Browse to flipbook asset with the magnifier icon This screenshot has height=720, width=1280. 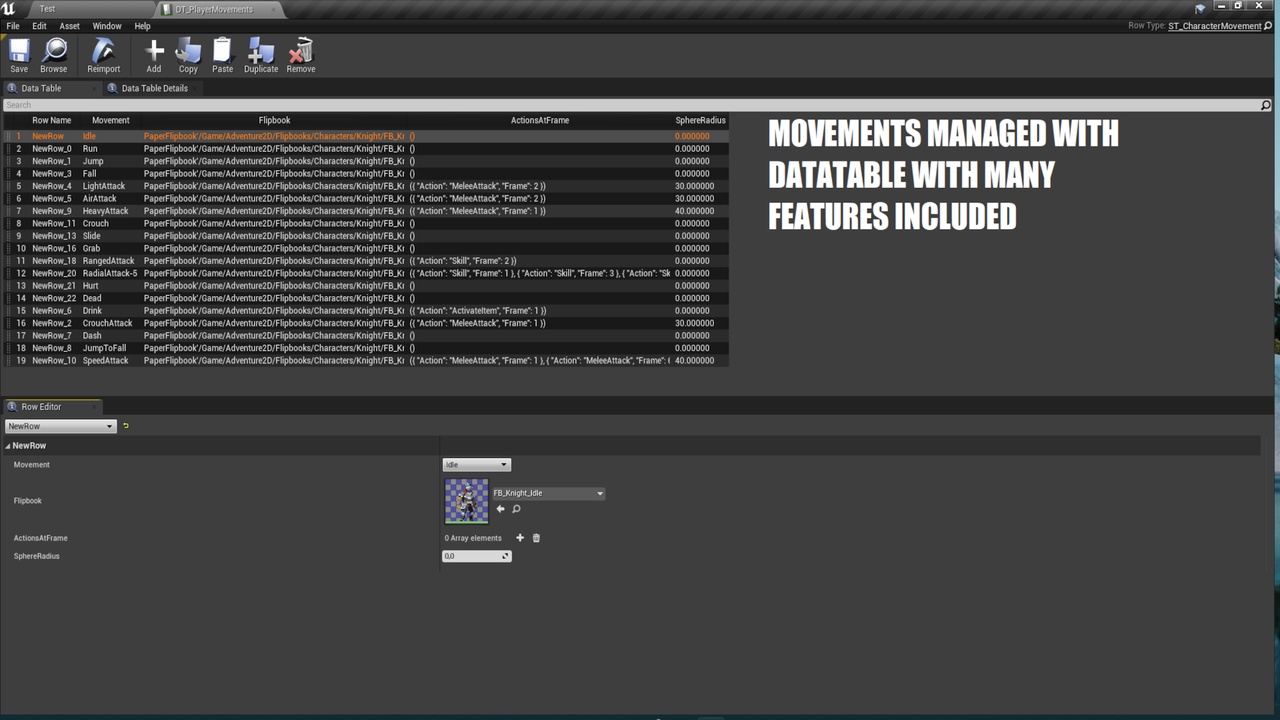[x=516, y=509]
